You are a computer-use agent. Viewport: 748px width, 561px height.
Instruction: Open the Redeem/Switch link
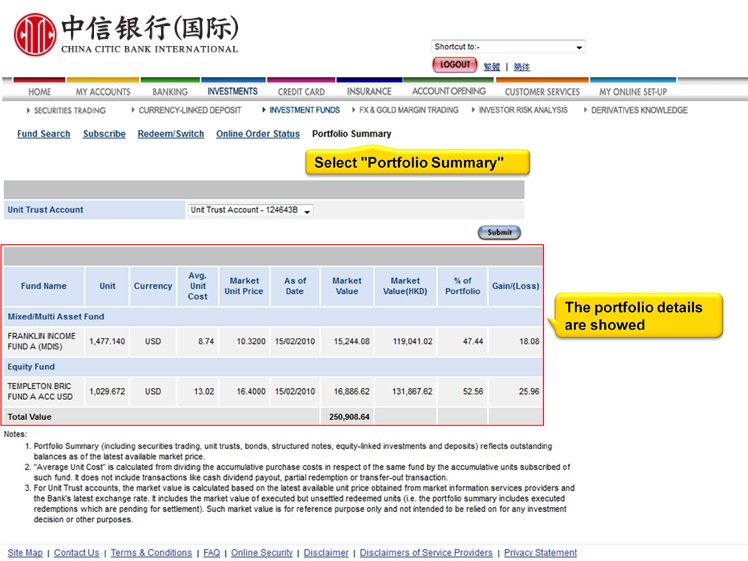point(171,134)
